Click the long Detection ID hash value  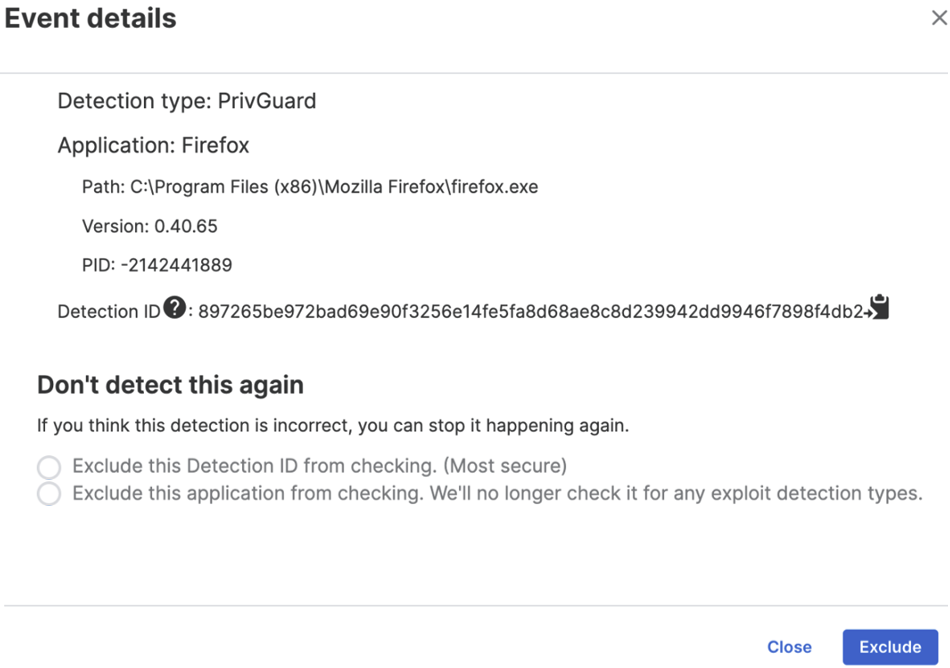click(530, 312)
